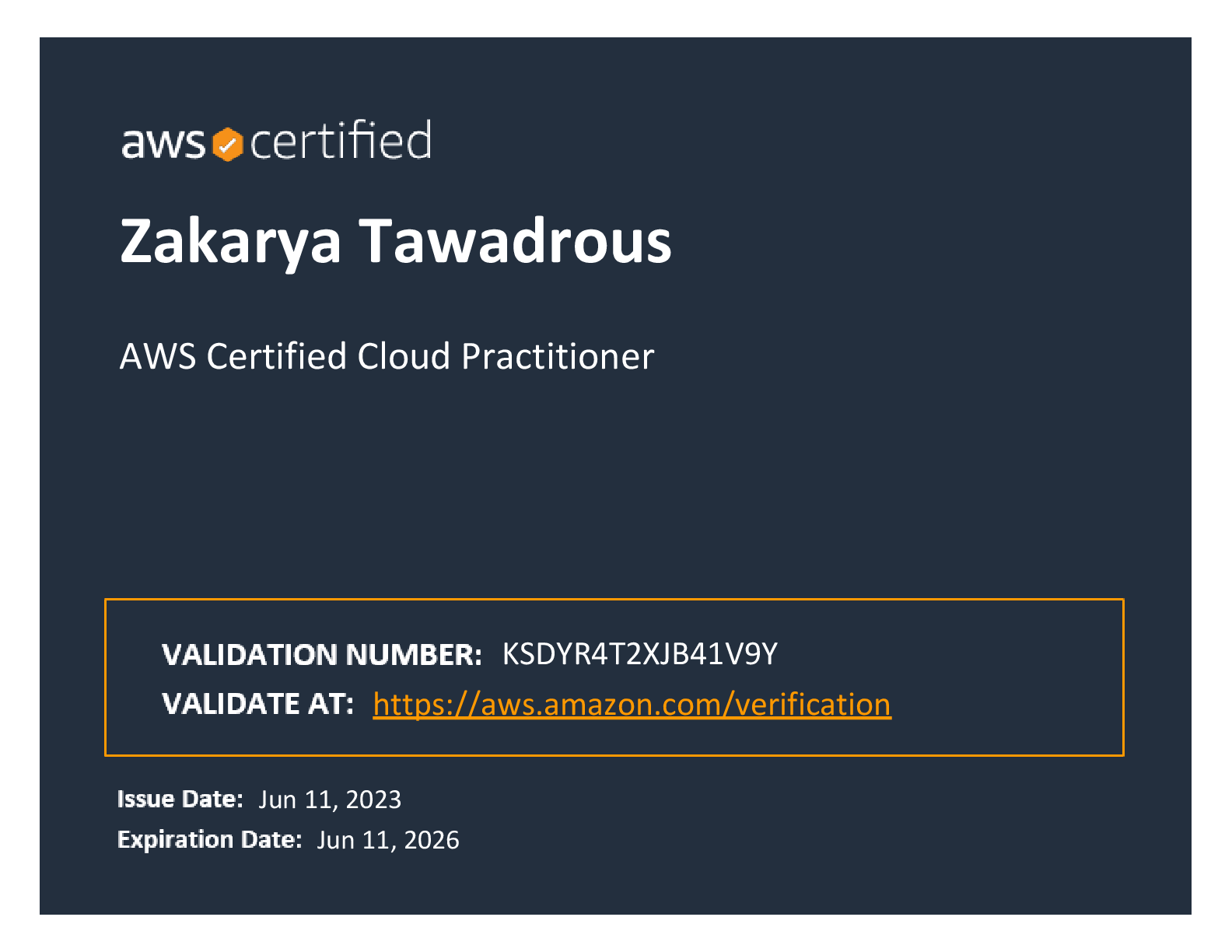Click the word "certified" in the logo
Image resolution: width=1232 pixels, height=952 pixels.
[x=341, y=141]
